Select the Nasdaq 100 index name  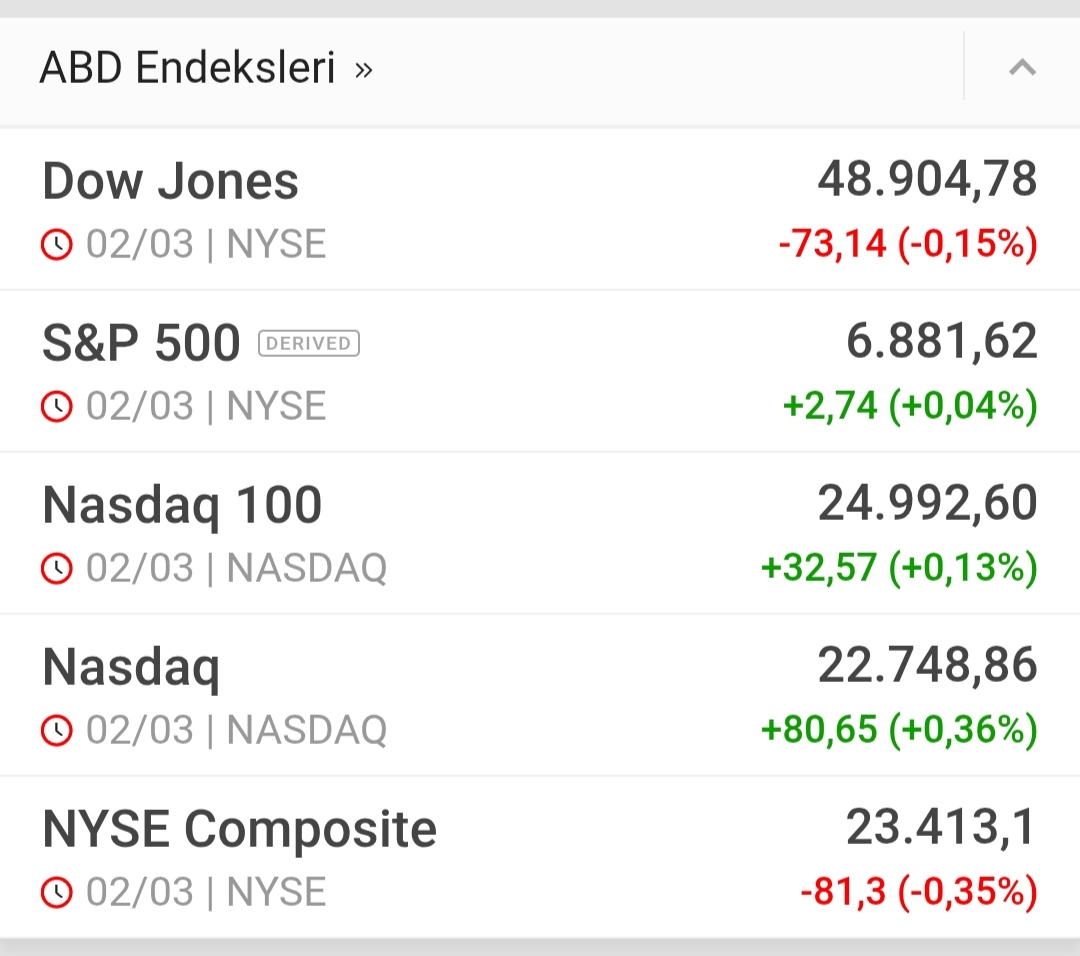(x=182, y=505)
